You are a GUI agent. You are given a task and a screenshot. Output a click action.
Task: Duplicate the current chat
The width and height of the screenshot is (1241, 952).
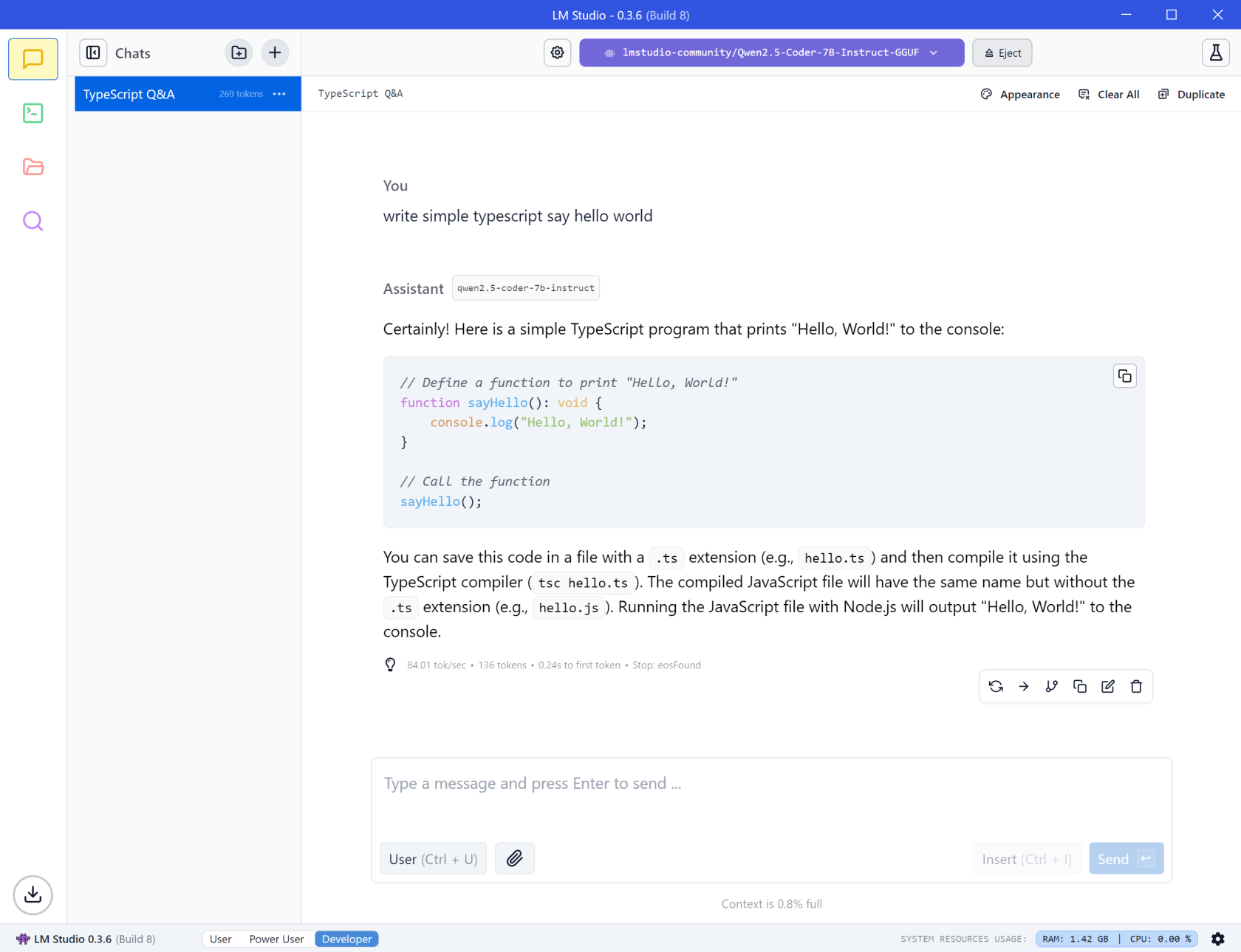[1192, 94]
